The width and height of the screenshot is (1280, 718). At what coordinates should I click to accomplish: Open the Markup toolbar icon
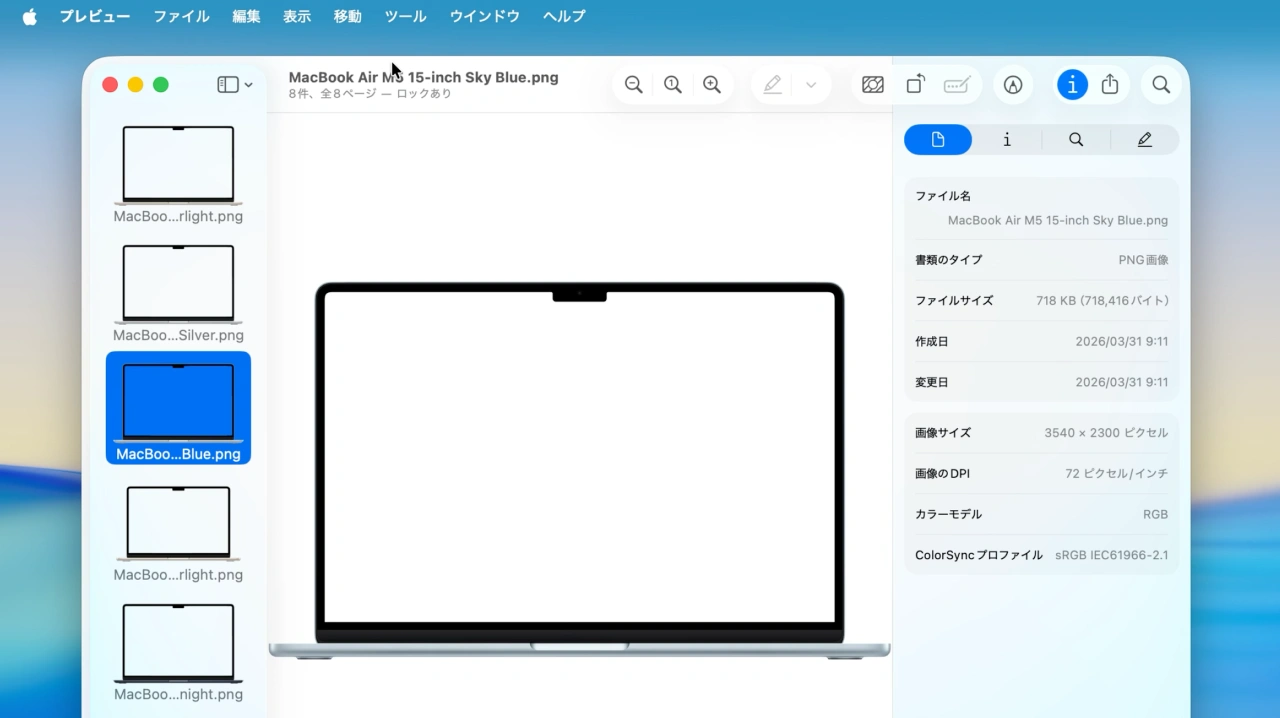pos(1013,84)
